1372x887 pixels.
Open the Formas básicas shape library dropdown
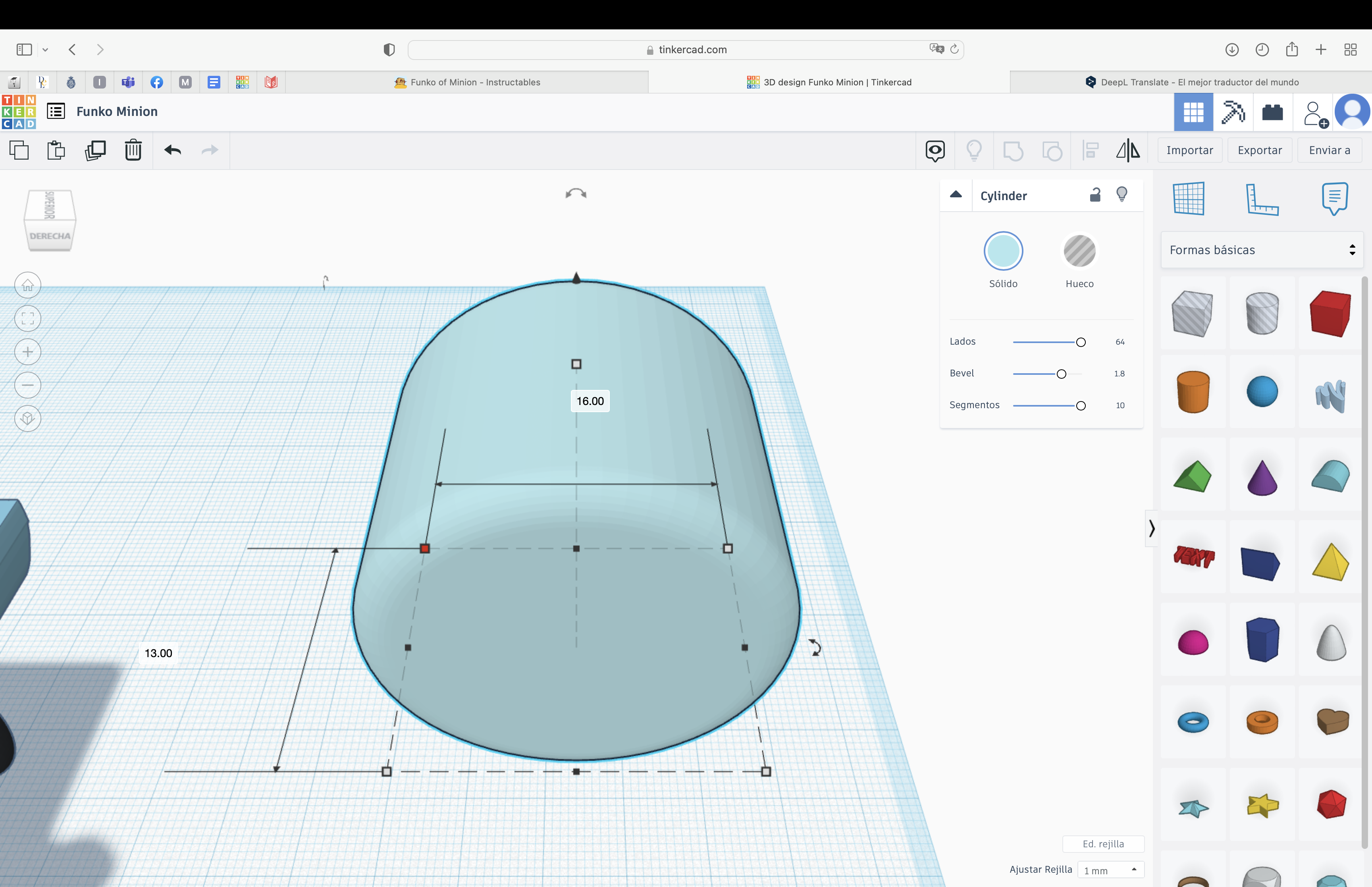pyautogui.click(x=1262, y=250)
